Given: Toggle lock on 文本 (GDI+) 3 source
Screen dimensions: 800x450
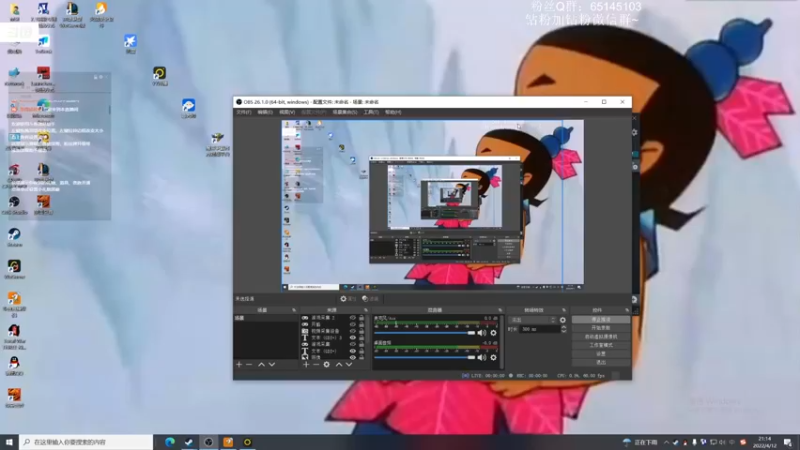Looking at the screenshot, I should [x=361, y=338].
